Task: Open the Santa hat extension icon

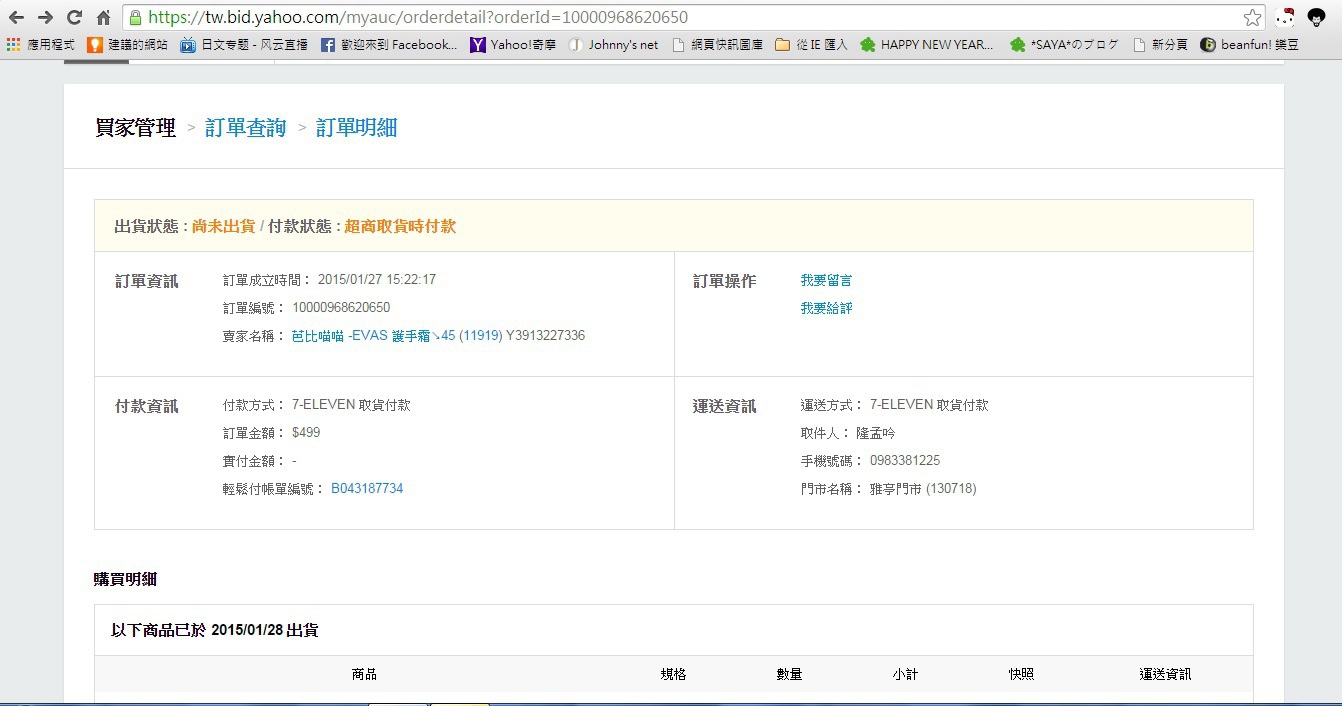Action: click(1286, 17)
